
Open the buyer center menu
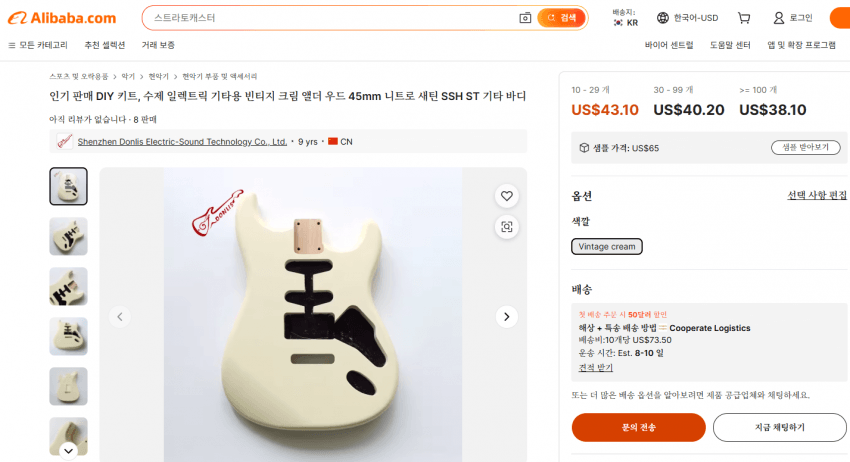pyautogui.click(x=669, y=45)
